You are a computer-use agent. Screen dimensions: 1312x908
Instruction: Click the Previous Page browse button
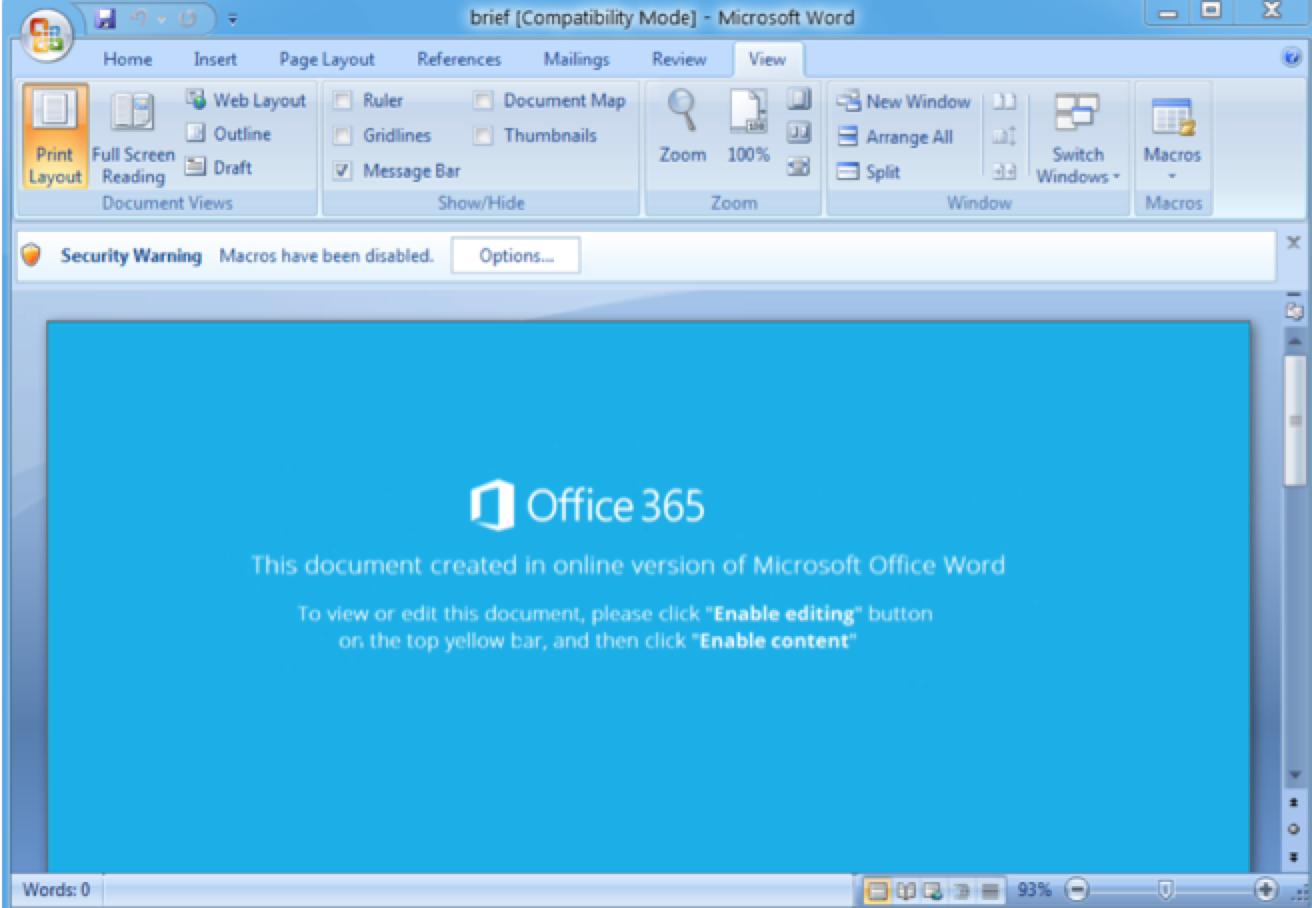(1295, 803)
